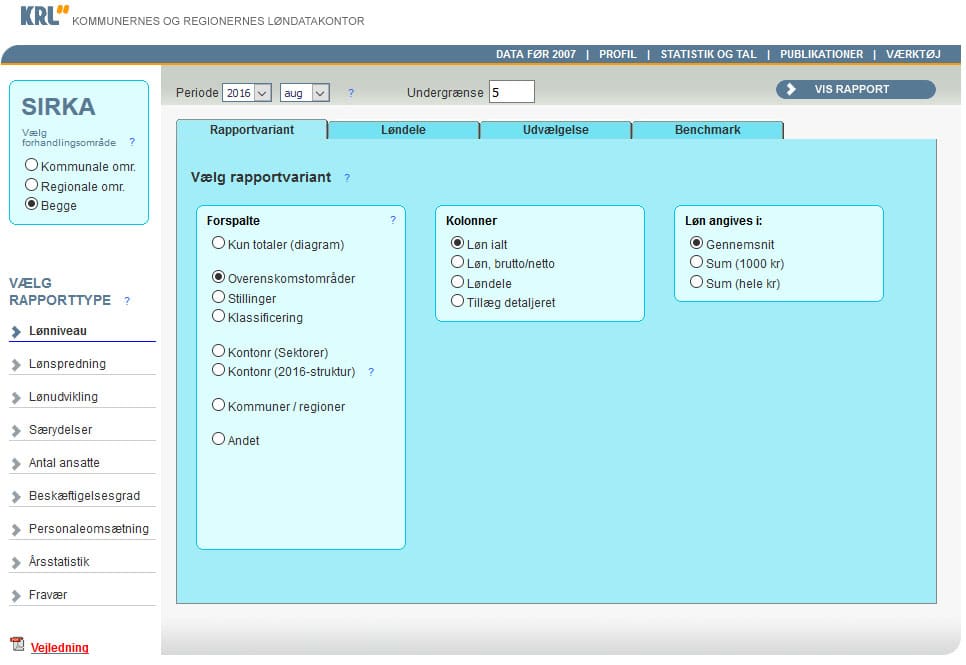Click help icon beside Vælg rapportvariant heading

point(347,178)
